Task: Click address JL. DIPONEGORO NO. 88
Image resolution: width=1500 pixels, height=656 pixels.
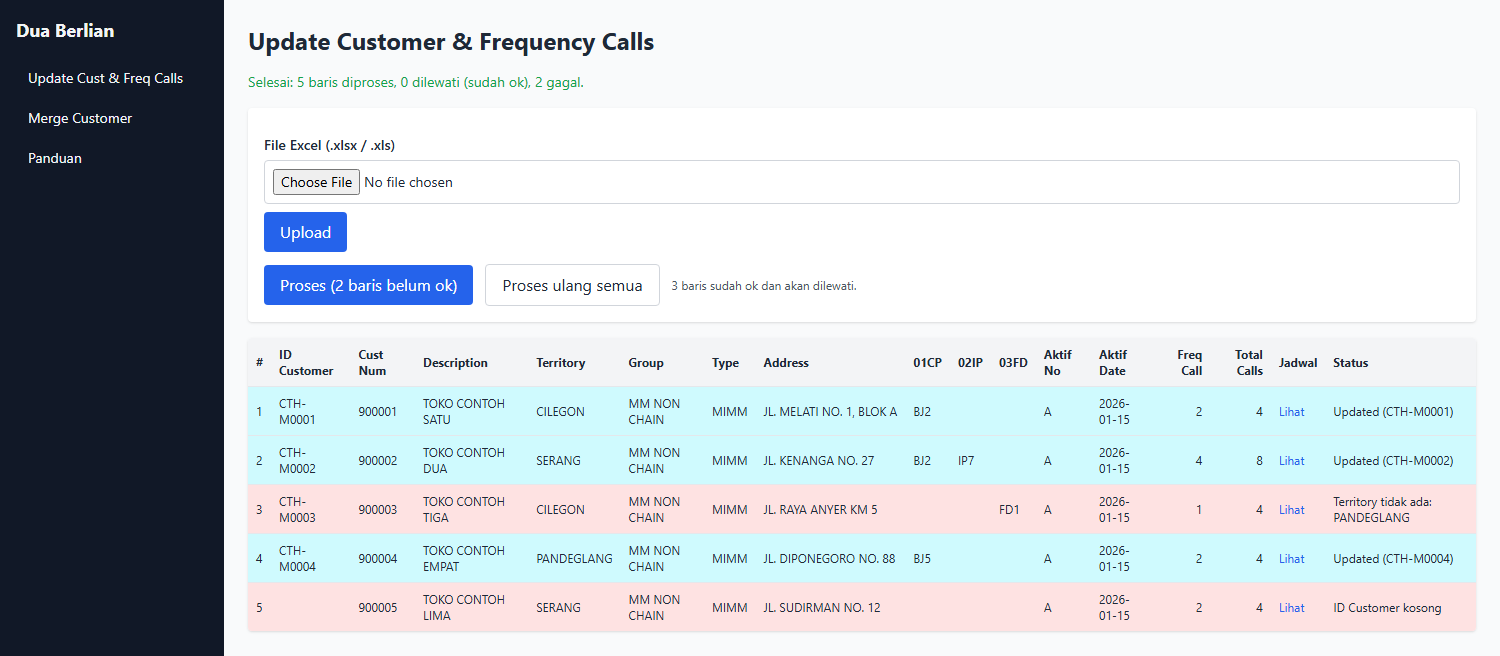Action: (829, 558)
